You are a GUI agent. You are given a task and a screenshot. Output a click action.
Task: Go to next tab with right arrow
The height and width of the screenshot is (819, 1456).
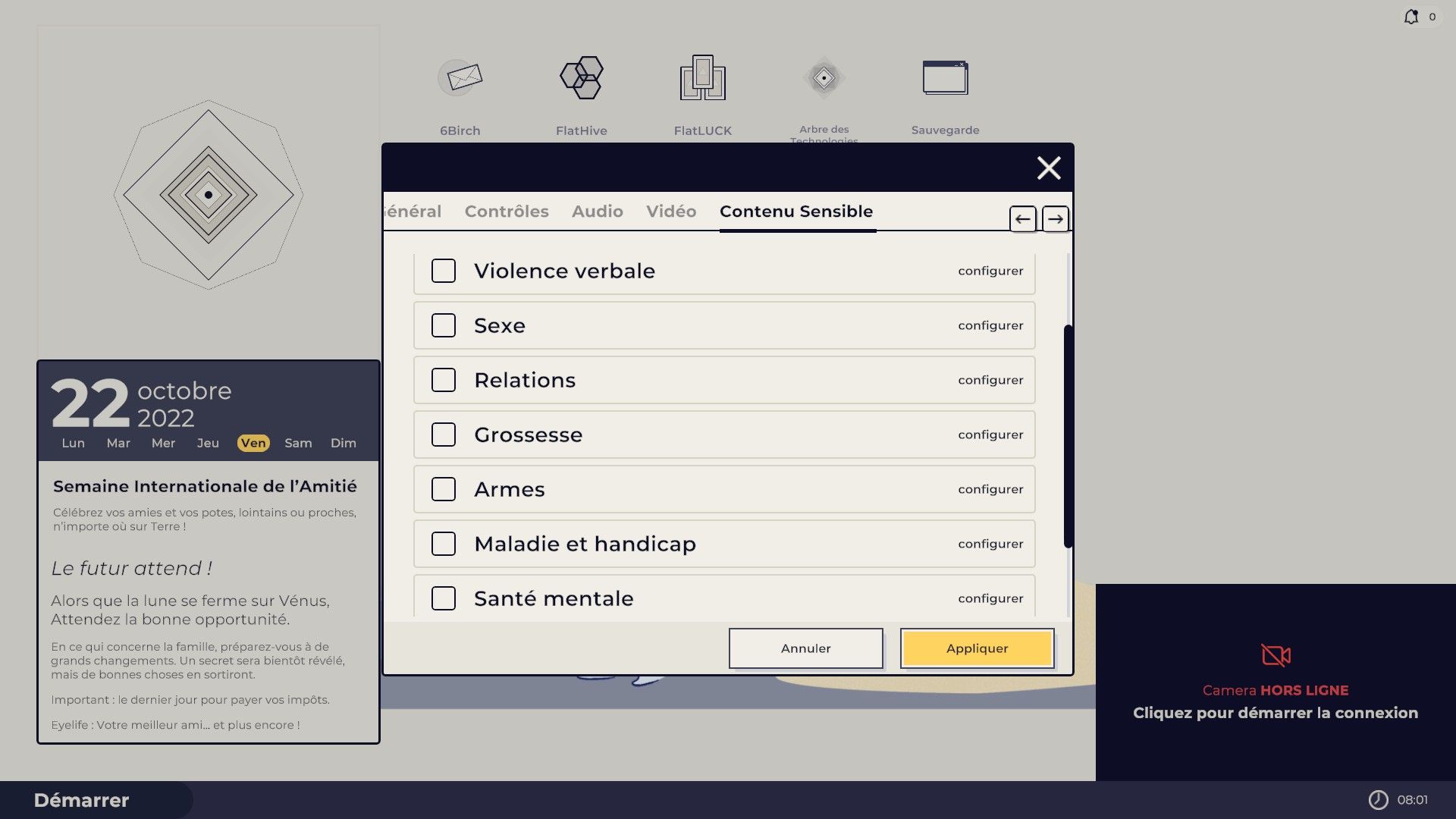1056,219
